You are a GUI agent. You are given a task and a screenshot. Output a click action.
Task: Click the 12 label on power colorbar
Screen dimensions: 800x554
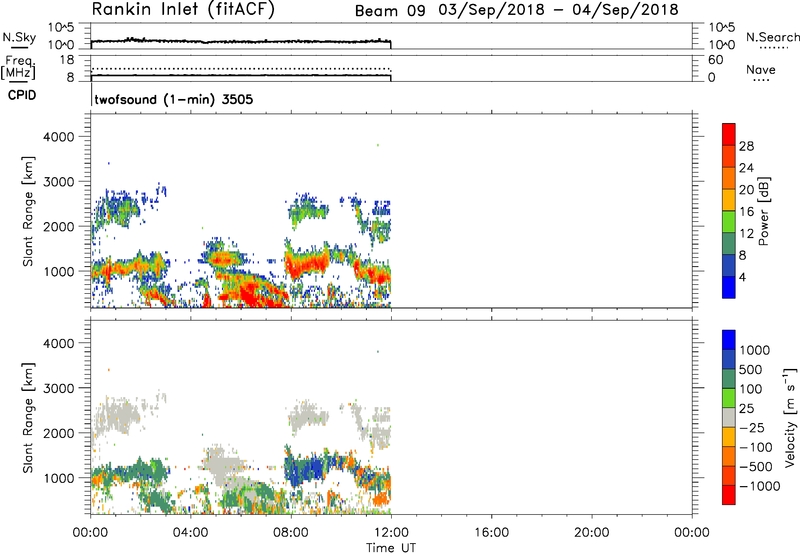(x=746, y=234)
